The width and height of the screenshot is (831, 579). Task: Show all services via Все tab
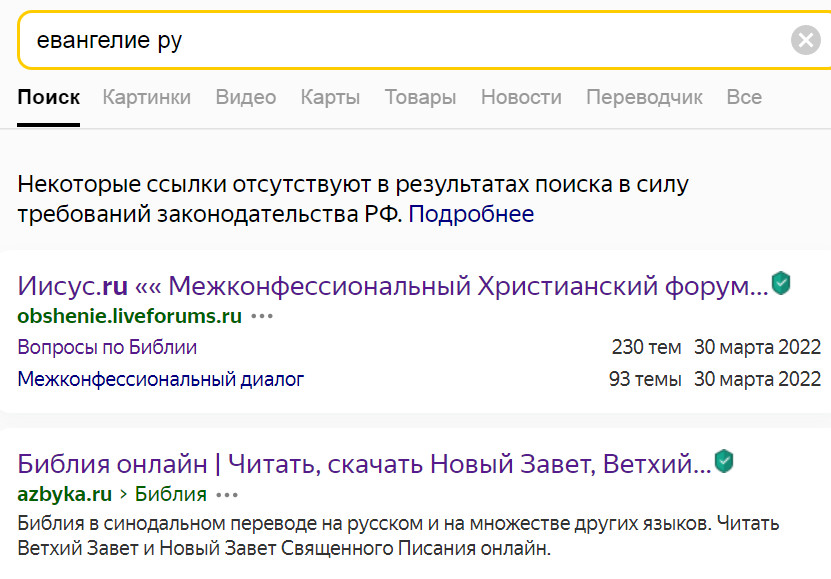(744, 97)
